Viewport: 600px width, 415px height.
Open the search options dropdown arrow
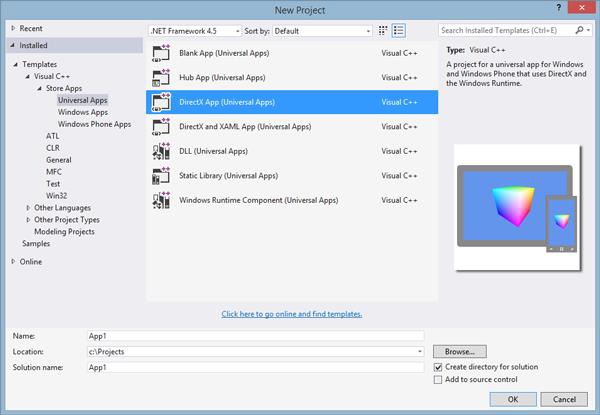(x=588, y=30)
